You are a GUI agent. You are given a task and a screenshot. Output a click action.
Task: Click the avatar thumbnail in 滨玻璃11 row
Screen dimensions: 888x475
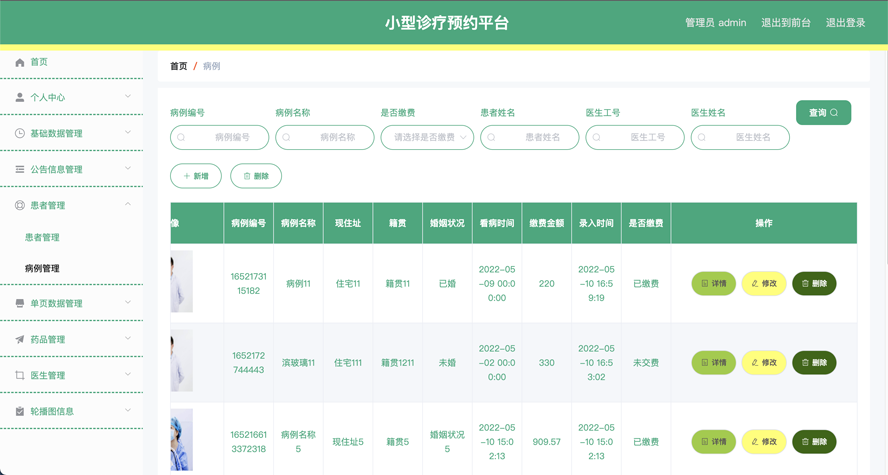point(182,361)
